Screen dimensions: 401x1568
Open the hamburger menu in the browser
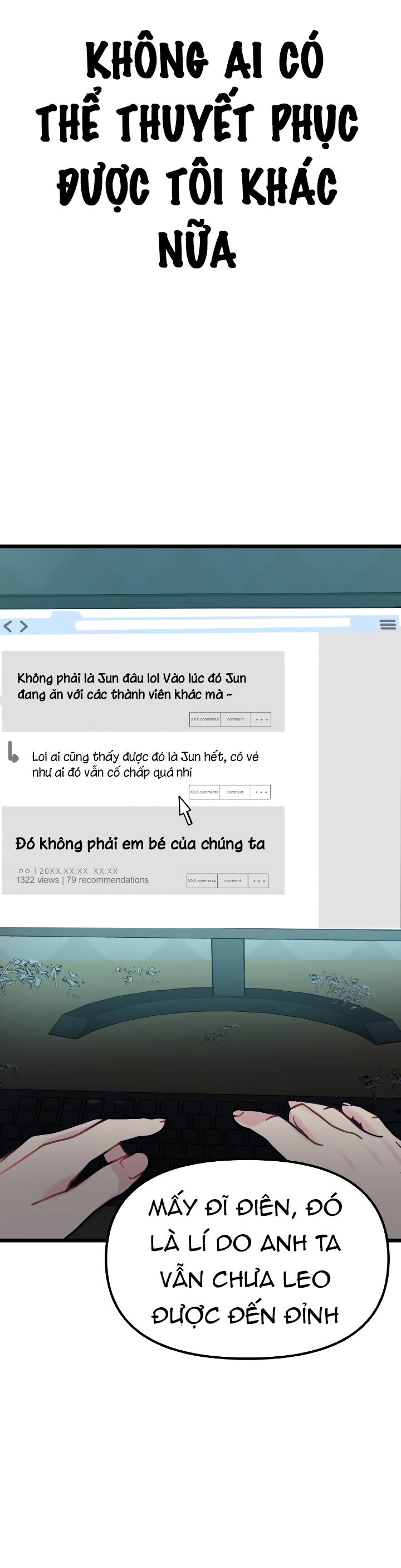[x=388, y=625]
